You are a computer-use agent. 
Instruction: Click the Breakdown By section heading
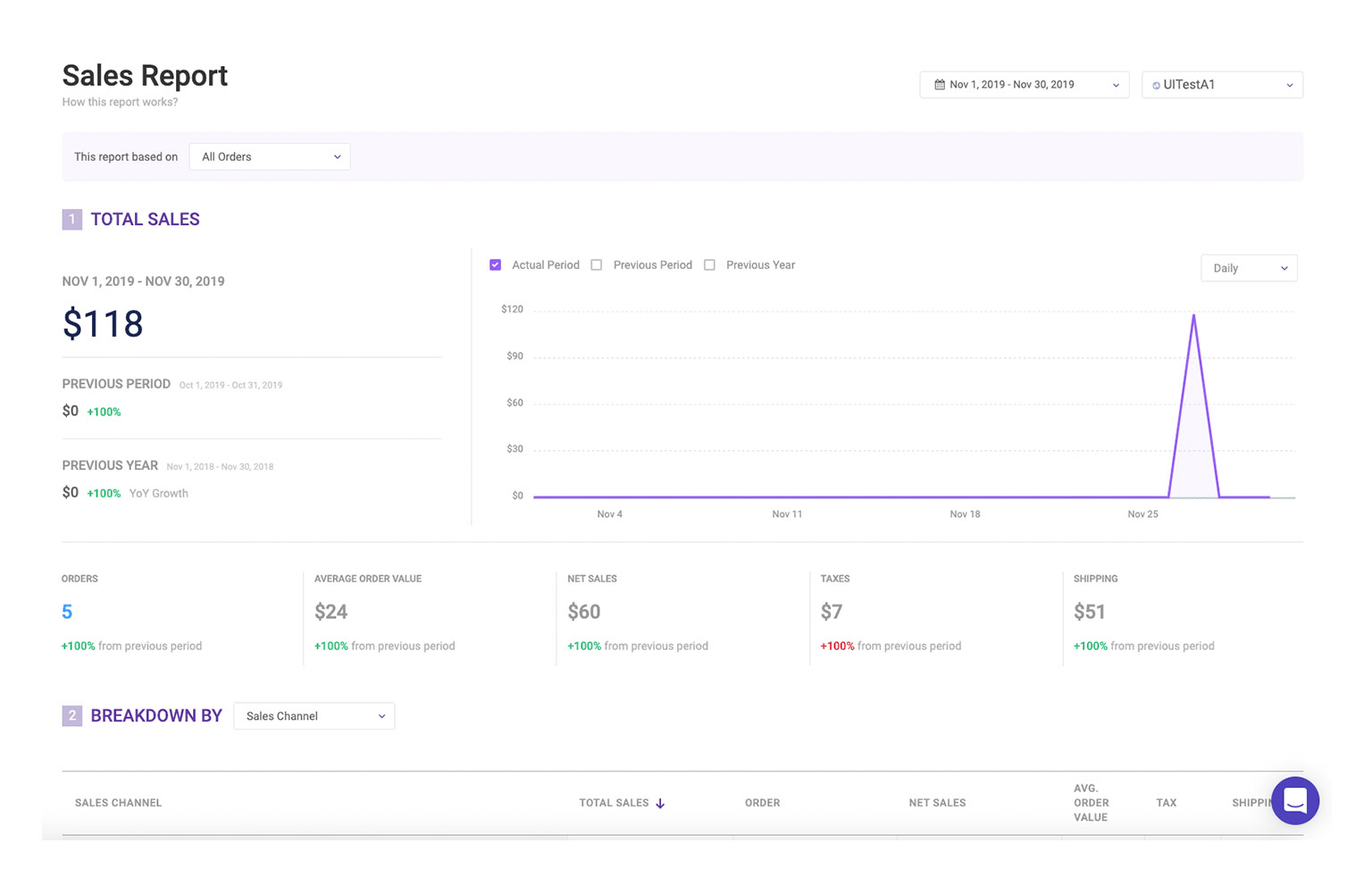156,716
